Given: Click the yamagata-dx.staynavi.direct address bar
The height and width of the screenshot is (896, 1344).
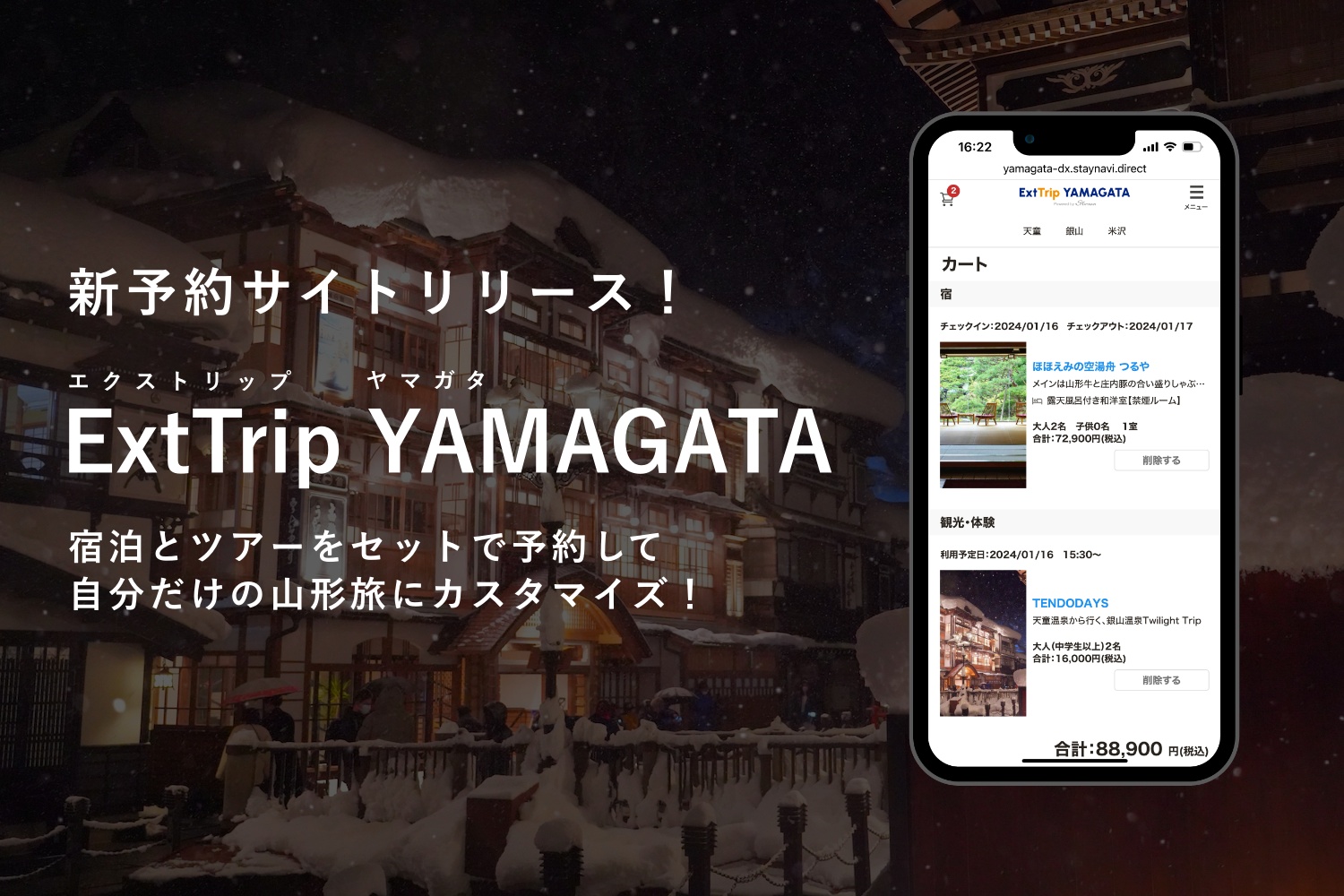Looking at the screenshot, I should (1074, 168).
